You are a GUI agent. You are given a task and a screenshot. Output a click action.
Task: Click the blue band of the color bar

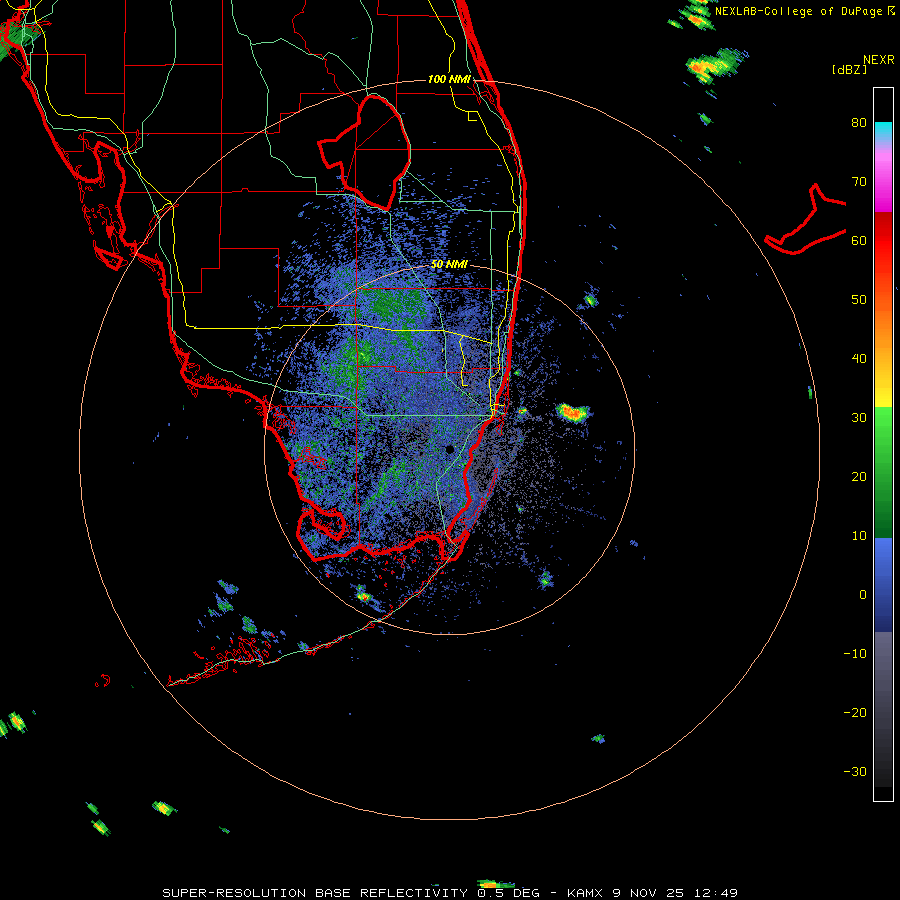[x=883, y=585]
